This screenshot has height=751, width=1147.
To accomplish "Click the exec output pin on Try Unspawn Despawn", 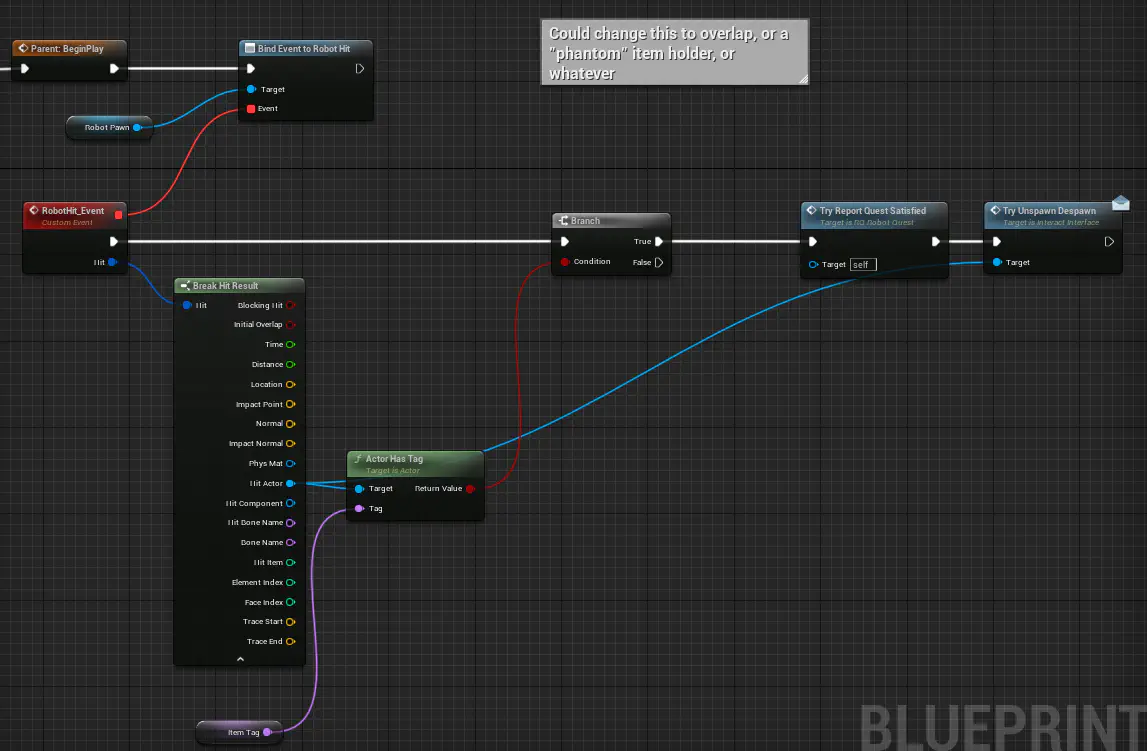I will point(1109,241).
